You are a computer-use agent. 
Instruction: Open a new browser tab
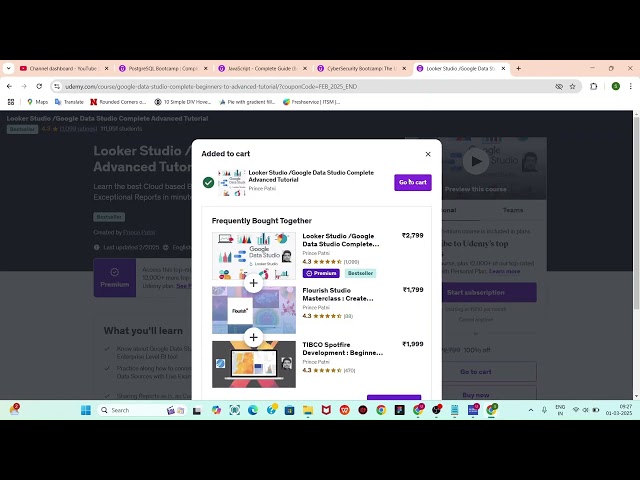[518, 69]
